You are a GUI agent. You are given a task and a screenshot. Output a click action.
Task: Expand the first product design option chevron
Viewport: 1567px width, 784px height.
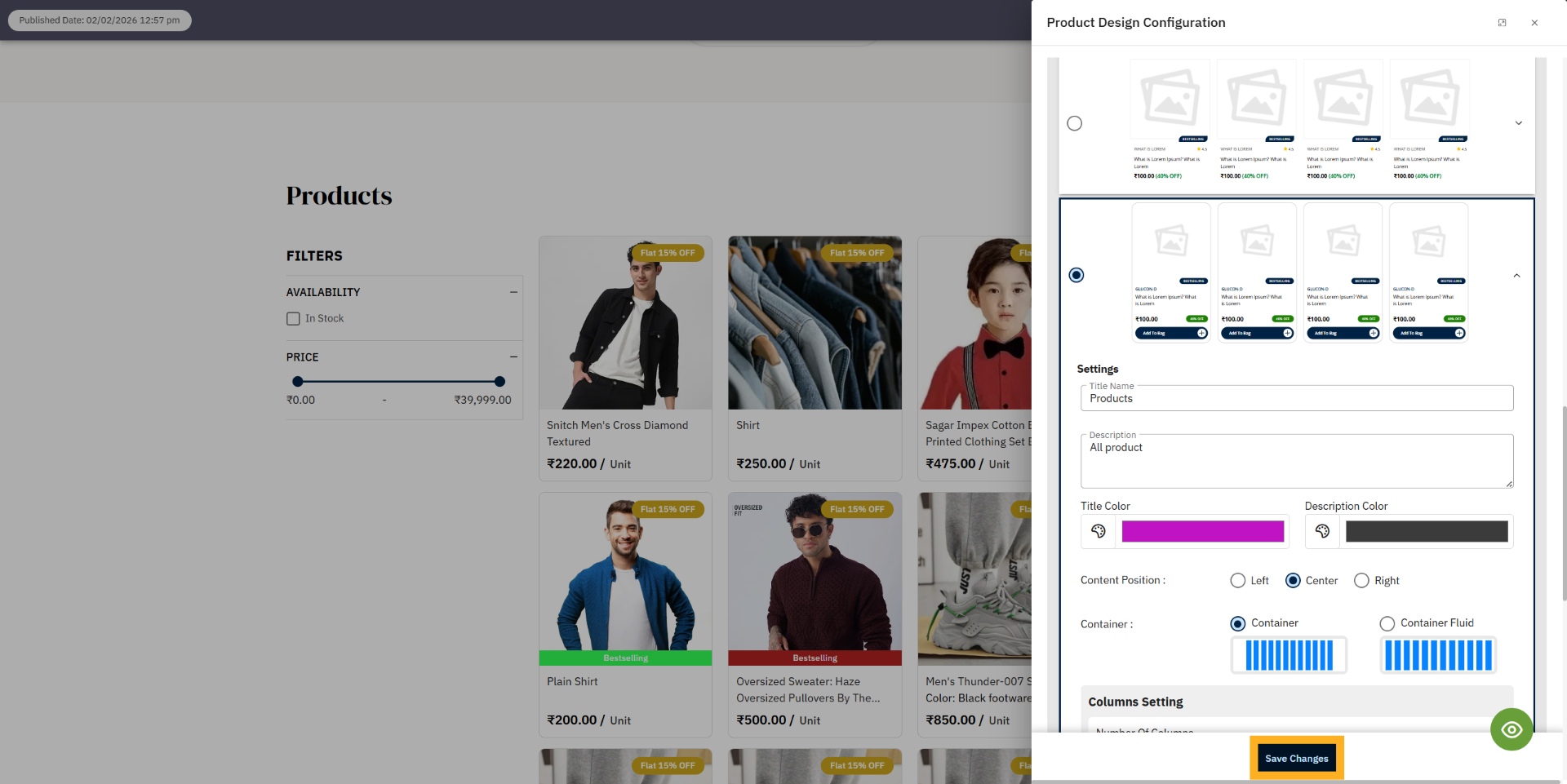pos(1517,122)
